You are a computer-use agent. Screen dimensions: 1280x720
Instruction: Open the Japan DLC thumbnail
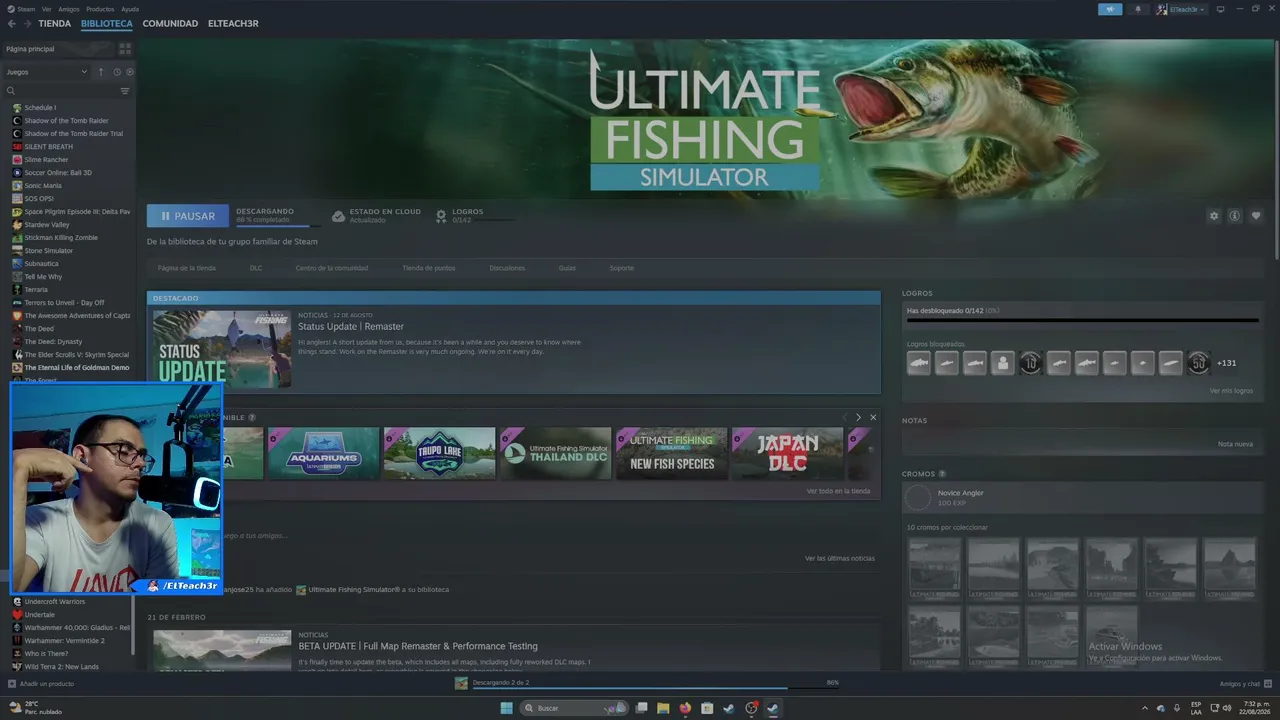point(787,453)
